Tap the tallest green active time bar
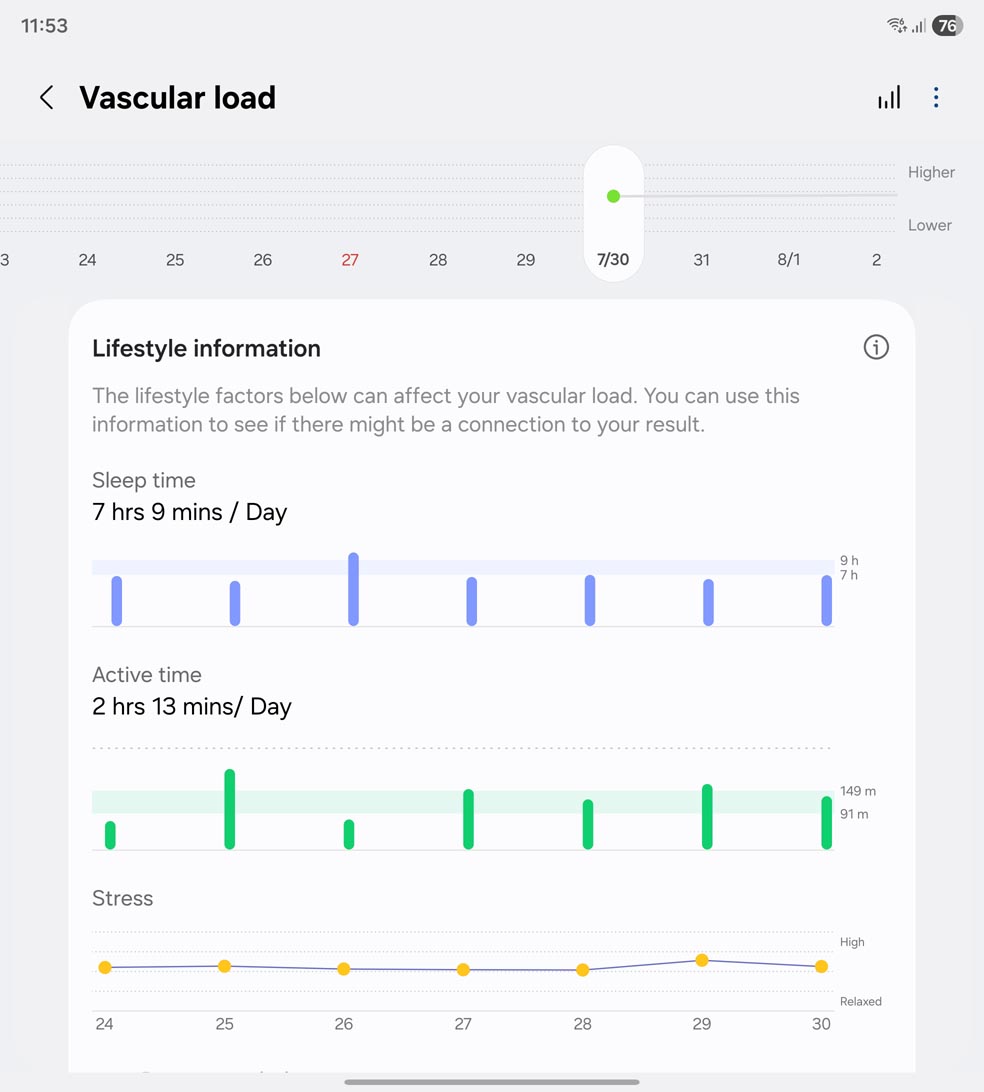Viewport: 984px width, 1092px height. coord(230,809)
